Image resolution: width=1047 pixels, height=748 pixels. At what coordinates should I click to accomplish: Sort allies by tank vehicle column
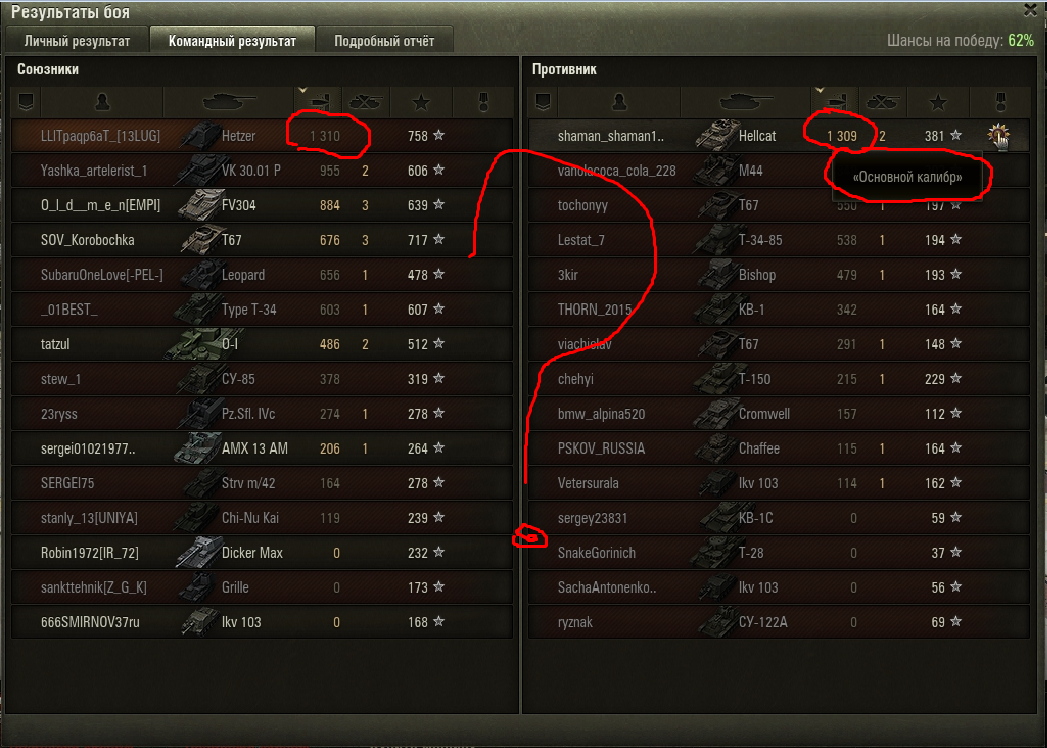(228, 102)
